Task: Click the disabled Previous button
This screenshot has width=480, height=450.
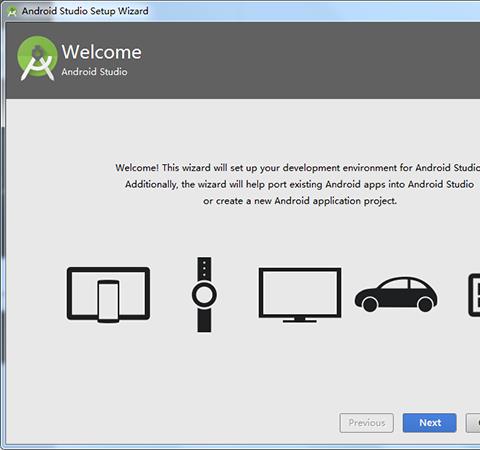Action: click(x=366, y=423)
